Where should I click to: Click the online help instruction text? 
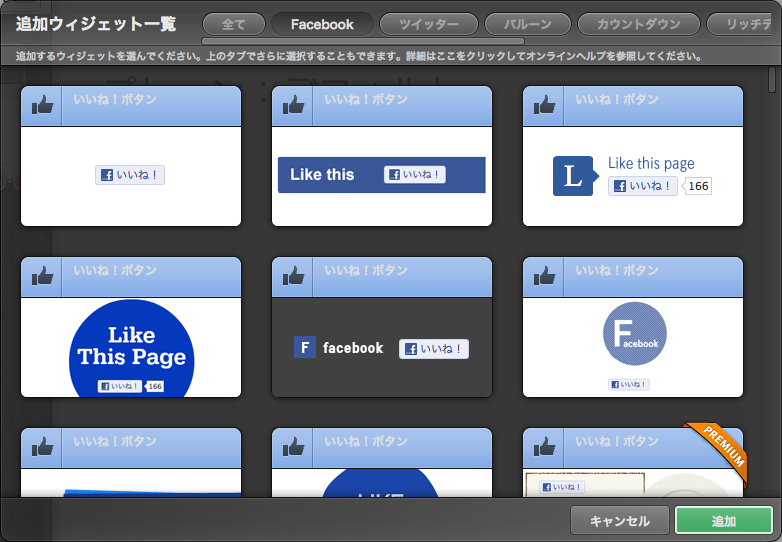(359, 56)
